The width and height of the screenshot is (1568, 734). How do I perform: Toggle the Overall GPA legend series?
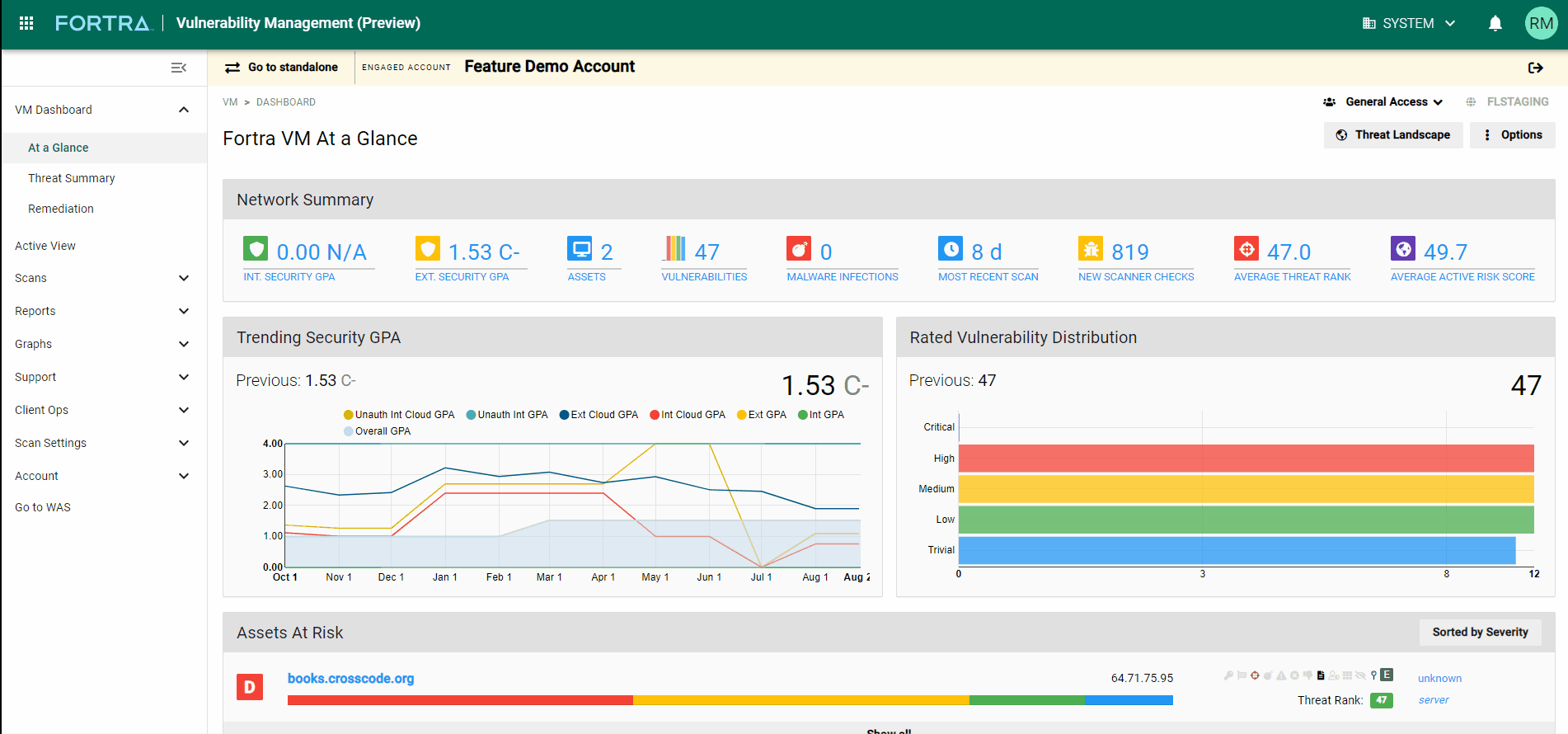[377, 431]
